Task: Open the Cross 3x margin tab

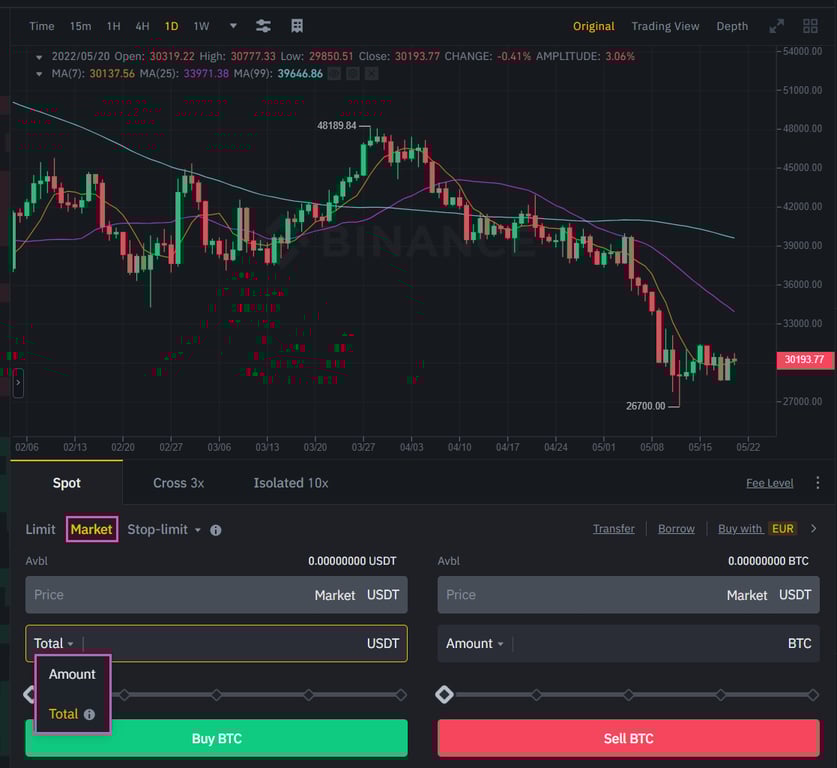Action: point(179,483)
